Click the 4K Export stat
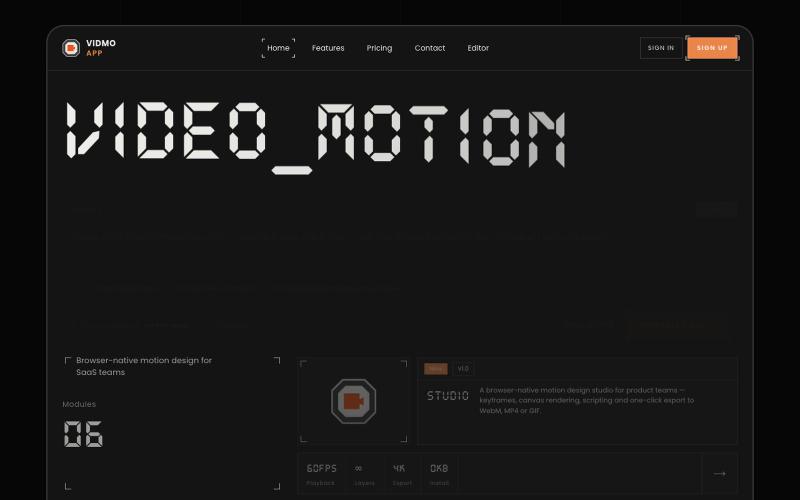The width and height of the screenshot is (800, 500). (402, 474)
